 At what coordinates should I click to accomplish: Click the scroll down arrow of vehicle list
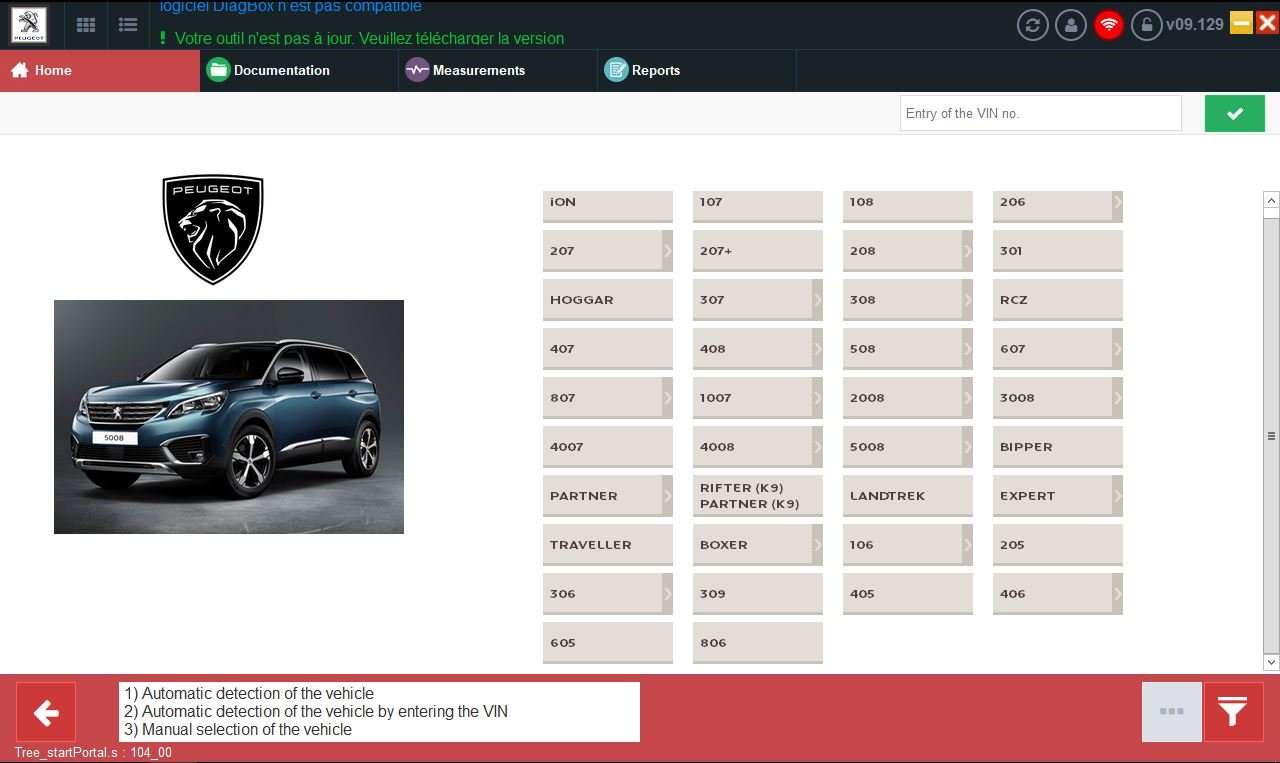pos(1271,662)
